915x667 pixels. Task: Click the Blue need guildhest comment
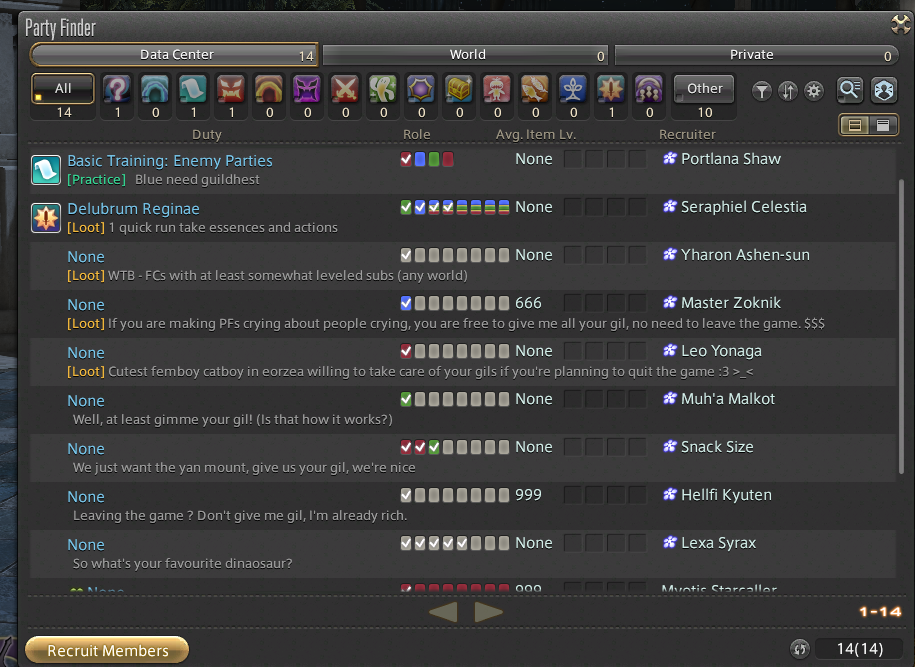point(197,180)
